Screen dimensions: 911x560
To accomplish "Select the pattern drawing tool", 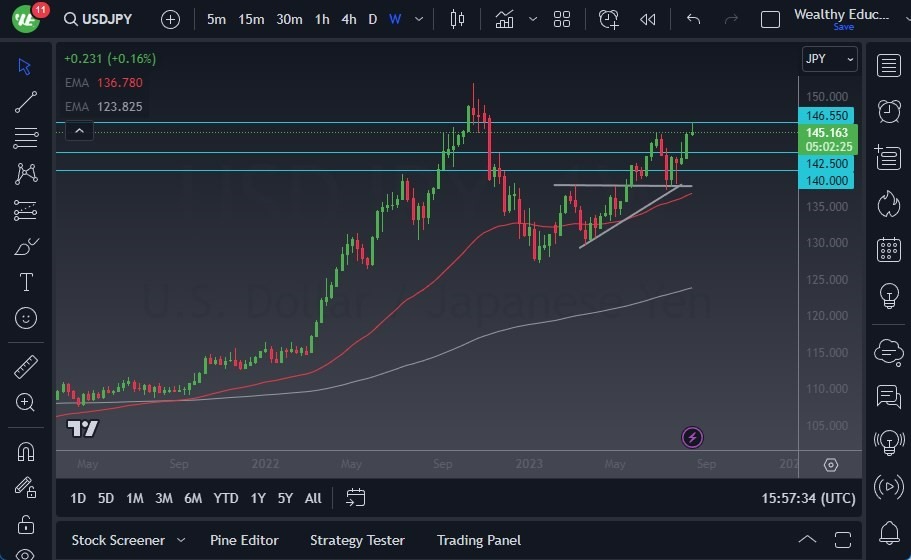I will [x=26, y=174].
